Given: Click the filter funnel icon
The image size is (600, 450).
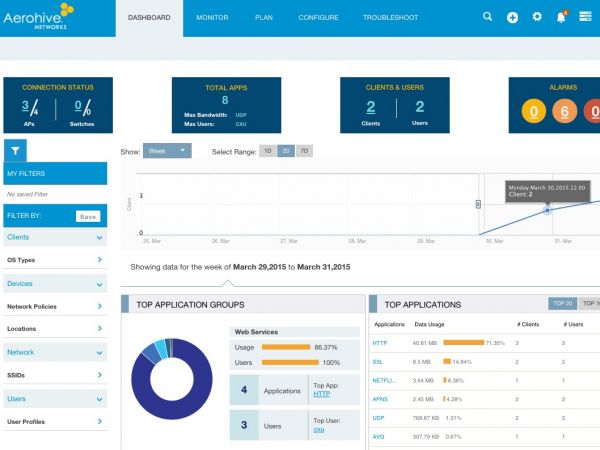Looking at the screenshot, I should 15,150.
